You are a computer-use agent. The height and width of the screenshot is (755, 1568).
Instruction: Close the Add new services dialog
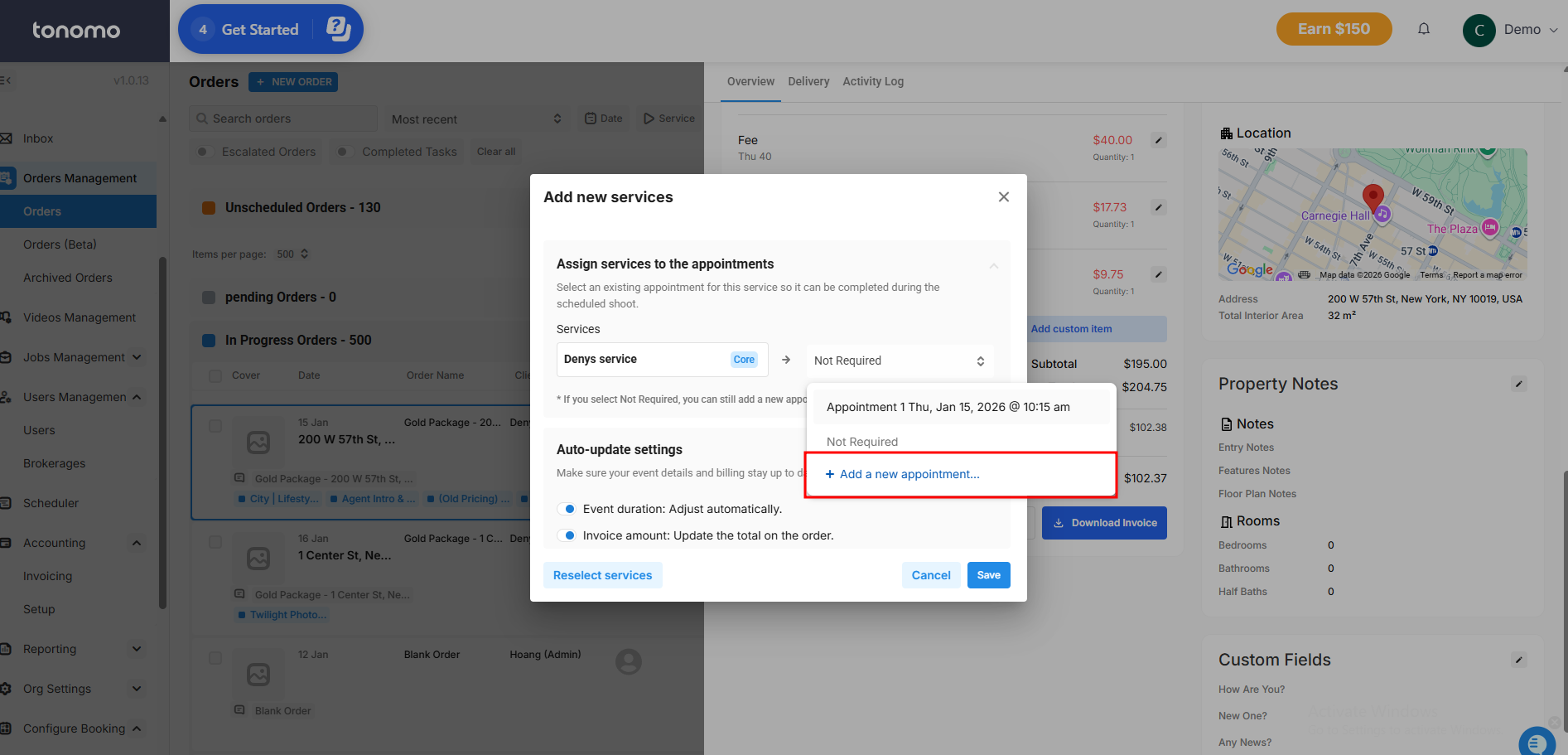1003,197
